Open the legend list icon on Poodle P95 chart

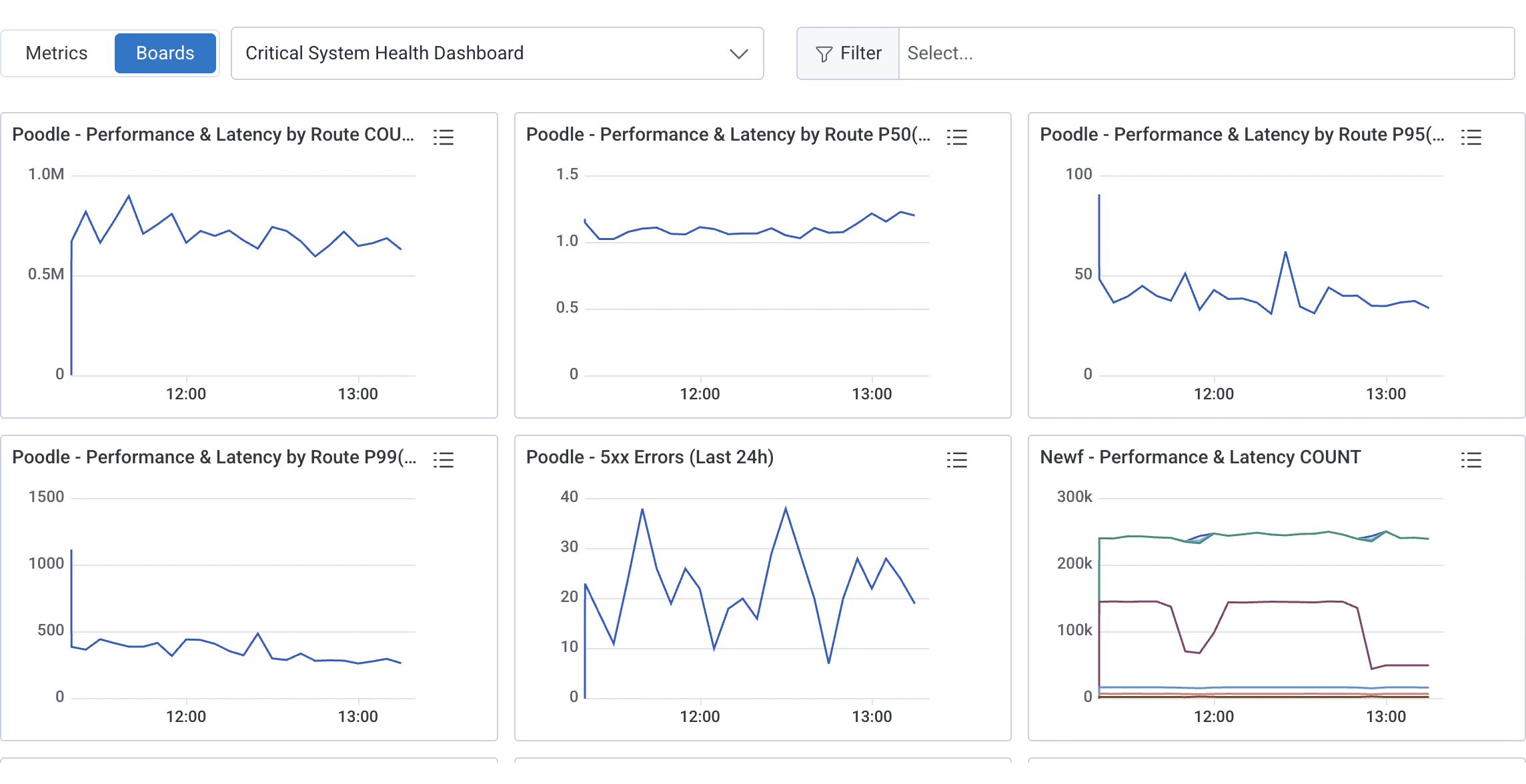[1472, 137]
